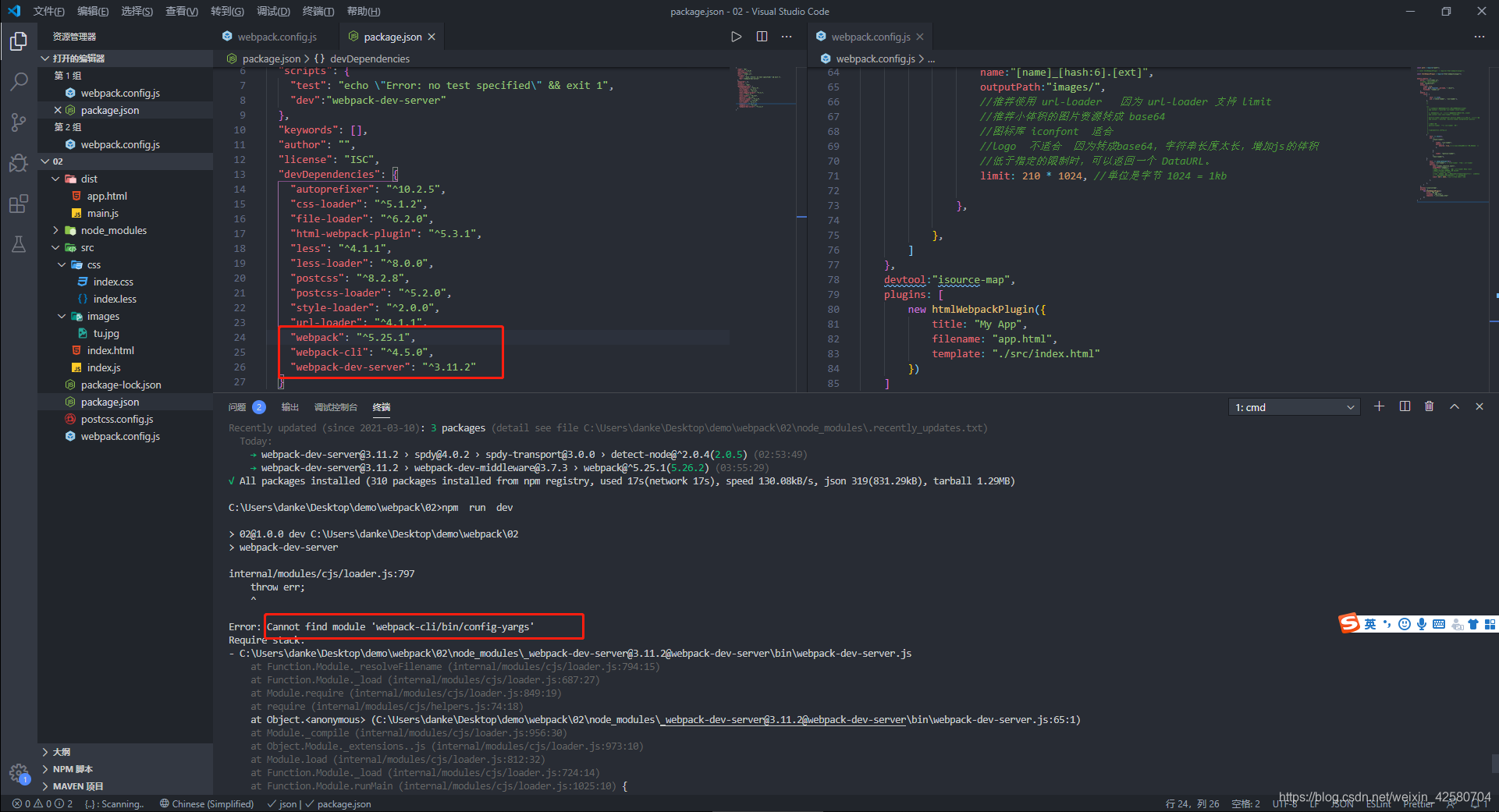Open more actions for left editor group
This screenshot has height=812, width=1499.
click(x=787, y=37)
